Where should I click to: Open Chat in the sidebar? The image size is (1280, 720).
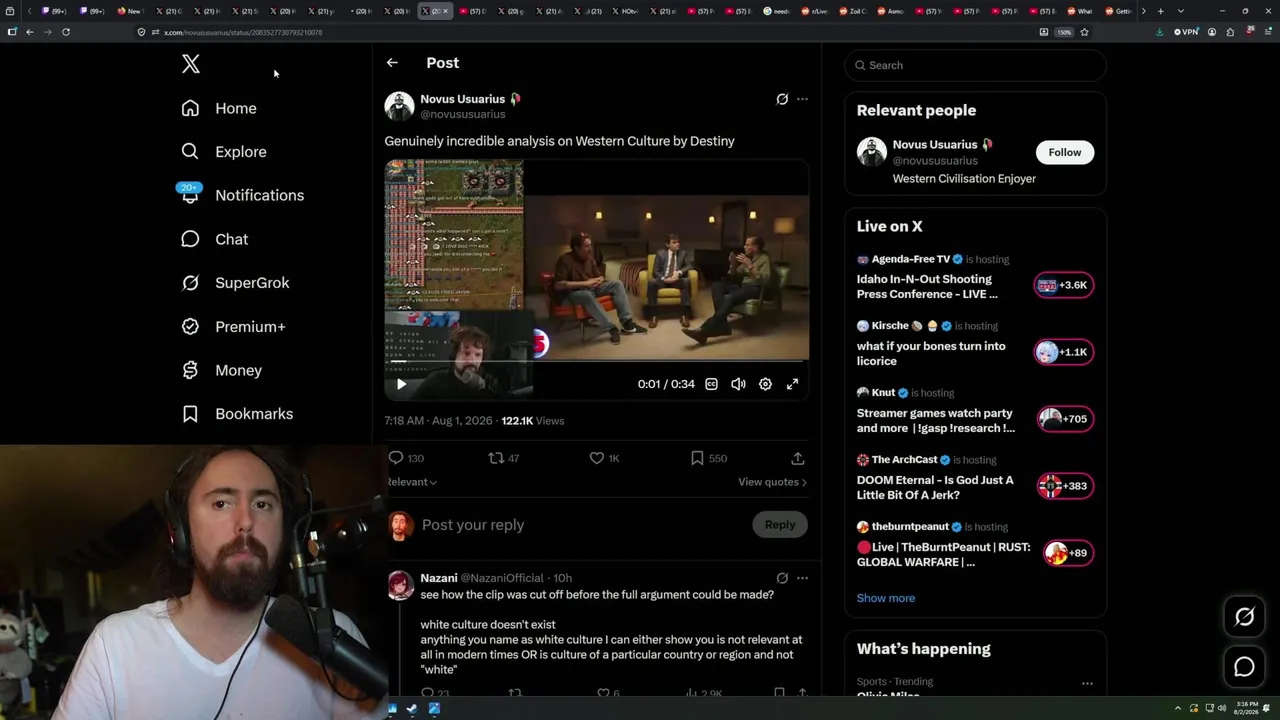tap(215, 239)
